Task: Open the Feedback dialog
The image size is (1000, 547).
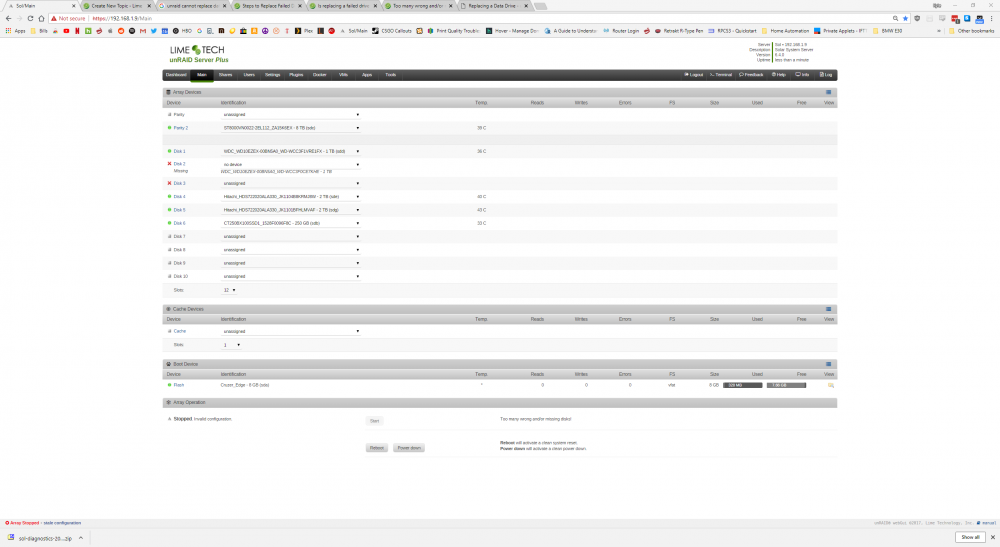Action: coord(751,75)
